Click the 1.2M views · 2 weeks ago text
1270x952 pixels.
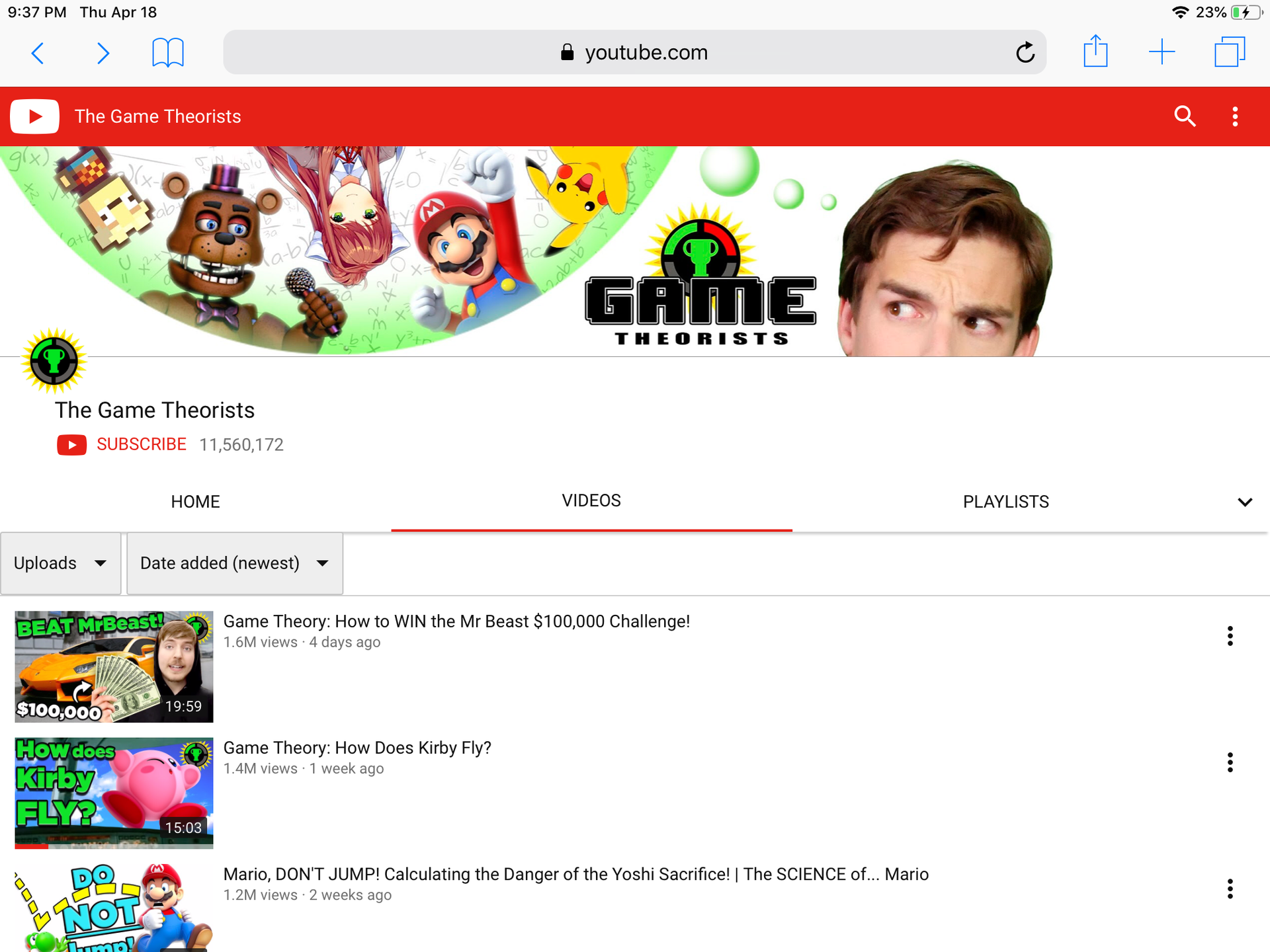(308, 894)
